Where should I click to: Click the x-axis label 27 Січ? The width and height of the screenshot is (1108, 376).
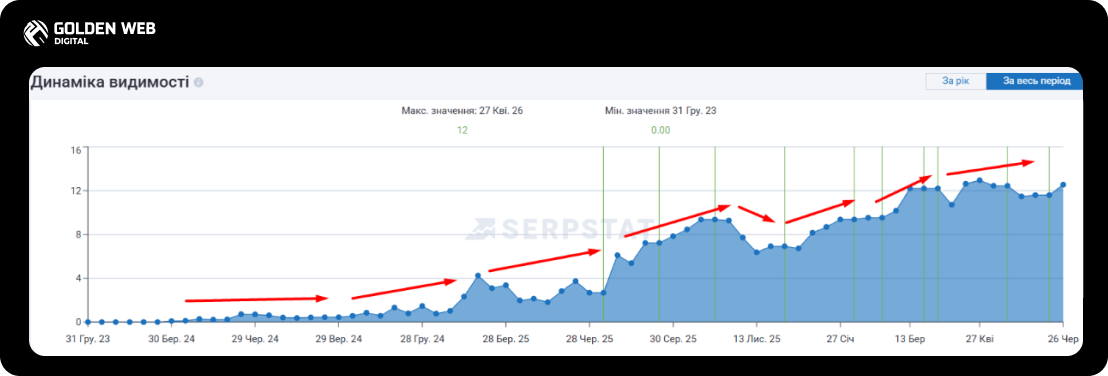pyautogui.click(x=840, y=340)
